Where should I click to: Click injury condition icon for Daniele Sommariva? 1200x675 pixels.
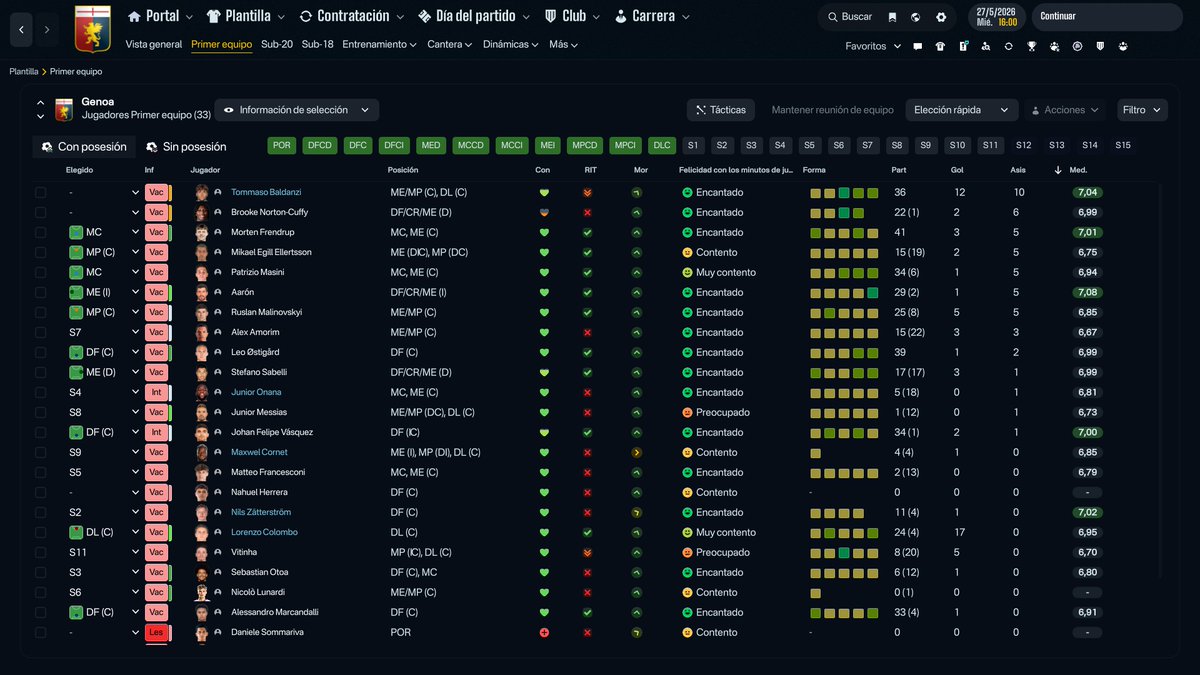coord(544,632)
